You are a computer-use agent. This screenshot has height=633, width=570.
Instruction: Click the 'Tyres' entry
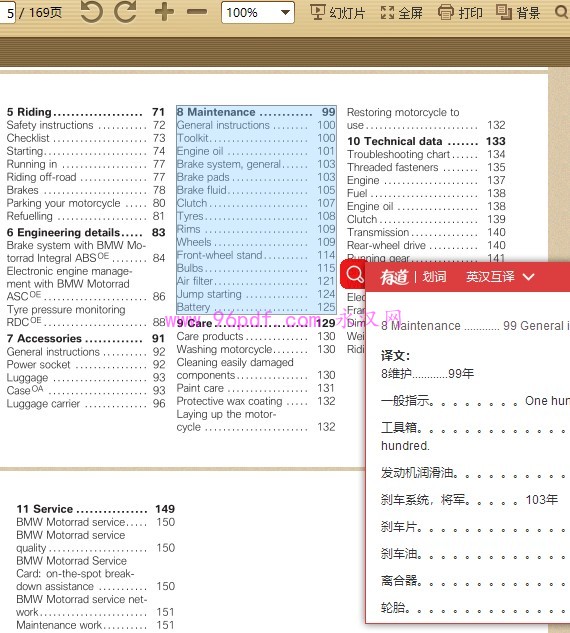[x=256, y=216]
